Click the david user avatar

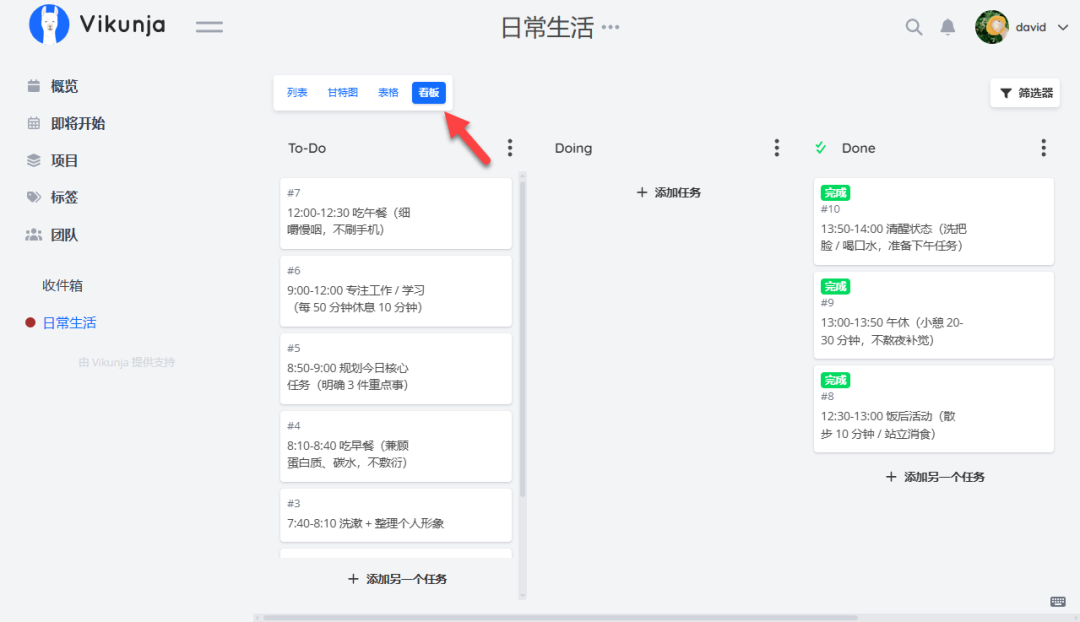(x=991, y=27)
